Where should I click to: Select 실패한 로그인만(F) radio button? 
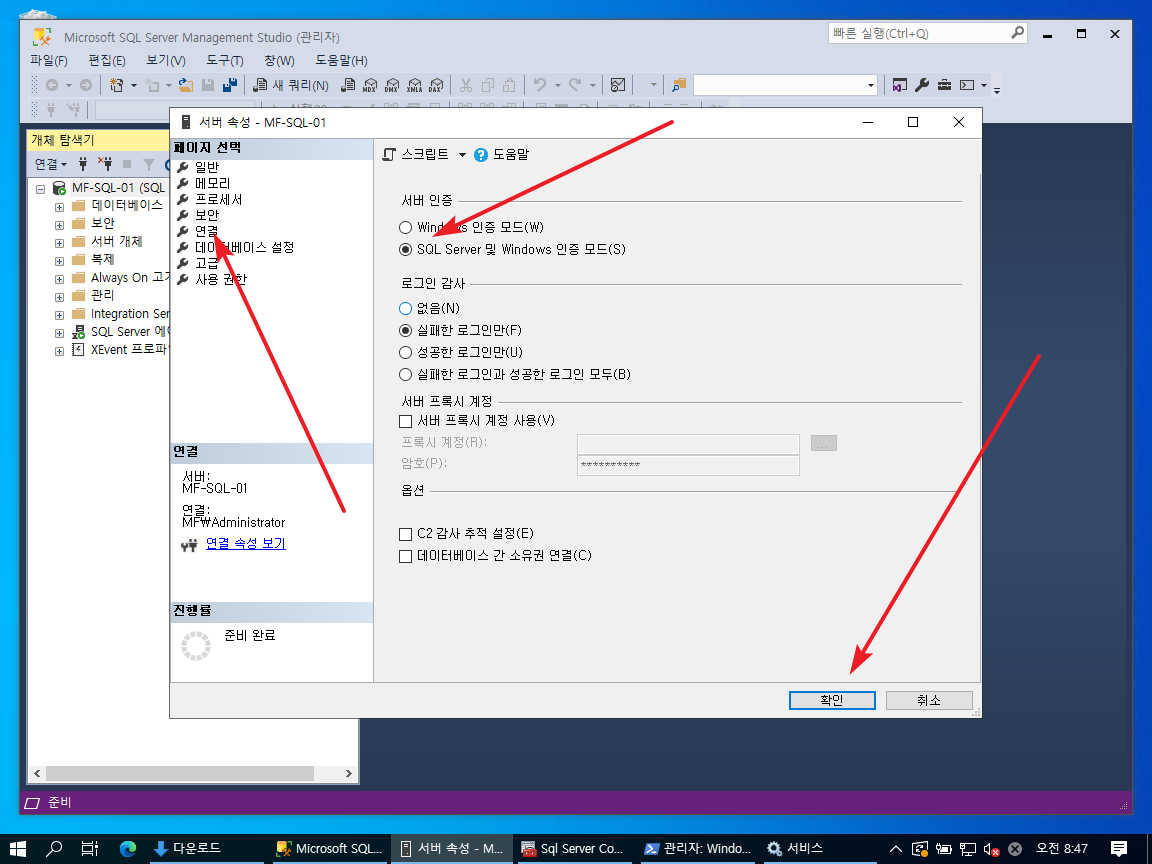pyautogui.click(x=406, y=330)
